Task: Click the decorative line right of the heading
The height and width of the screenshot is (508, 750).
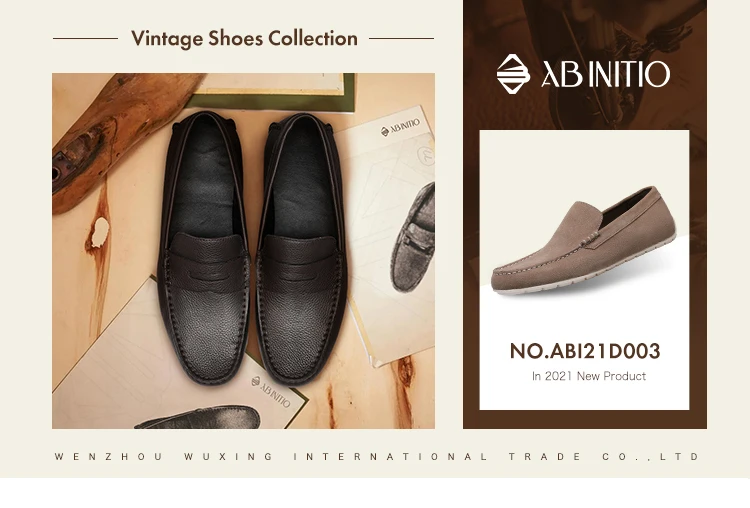Action: point(401,38)
